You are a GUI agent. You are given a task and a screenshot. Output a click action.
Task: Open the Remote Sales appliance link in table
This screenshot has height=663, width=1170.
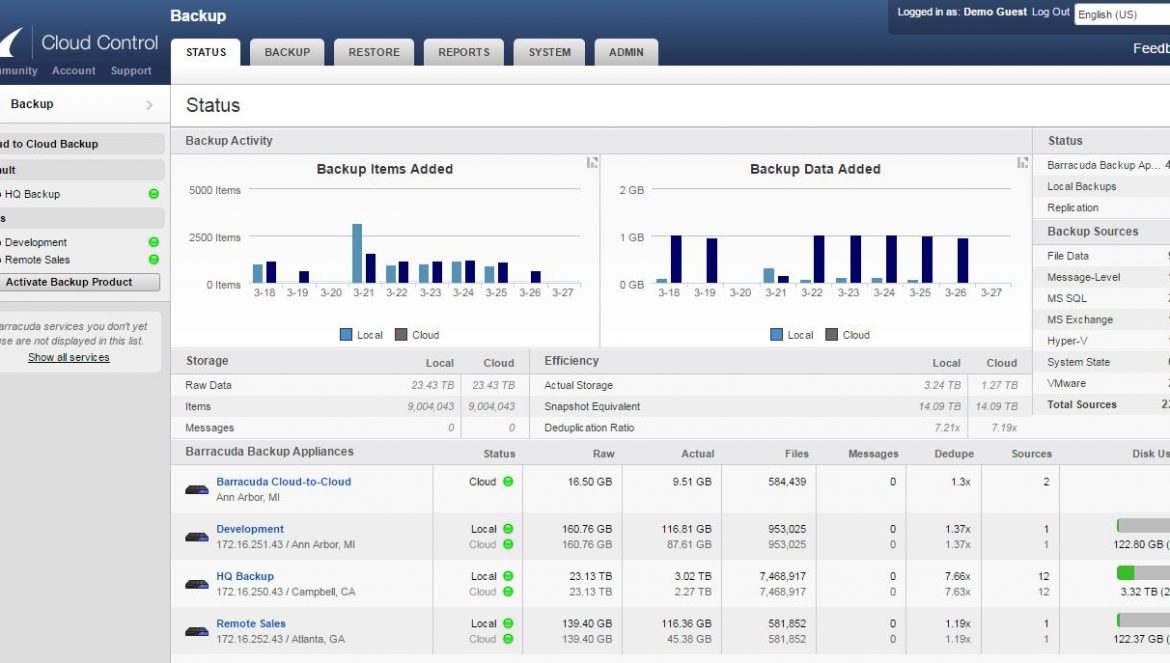(x=251, y=623)
